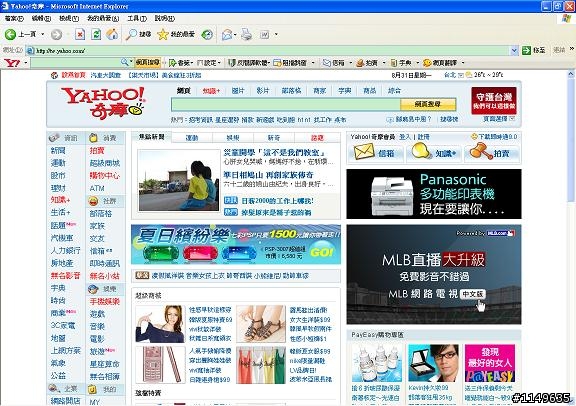This screenshot has height=406, width=576.
Task: Open Favorites with the star icon
Action: click(x=163, y=35)
